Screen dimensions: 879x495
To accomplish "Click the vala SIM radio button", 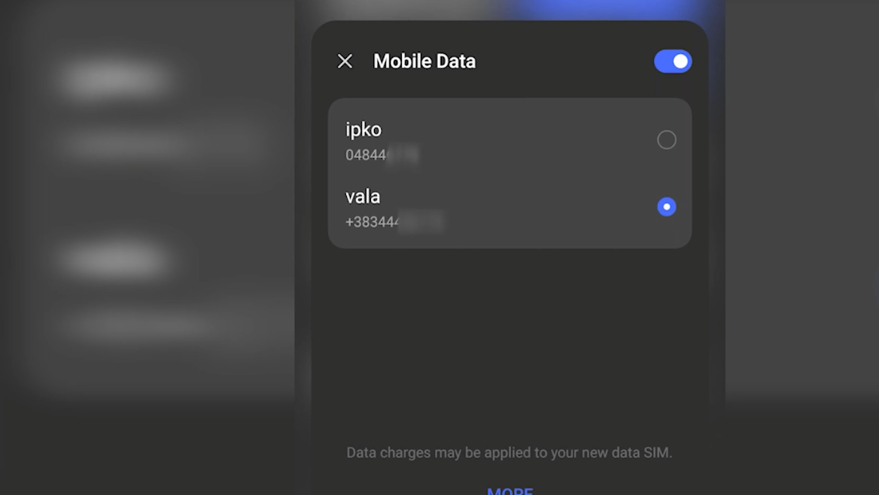I will tap(666, 207).
